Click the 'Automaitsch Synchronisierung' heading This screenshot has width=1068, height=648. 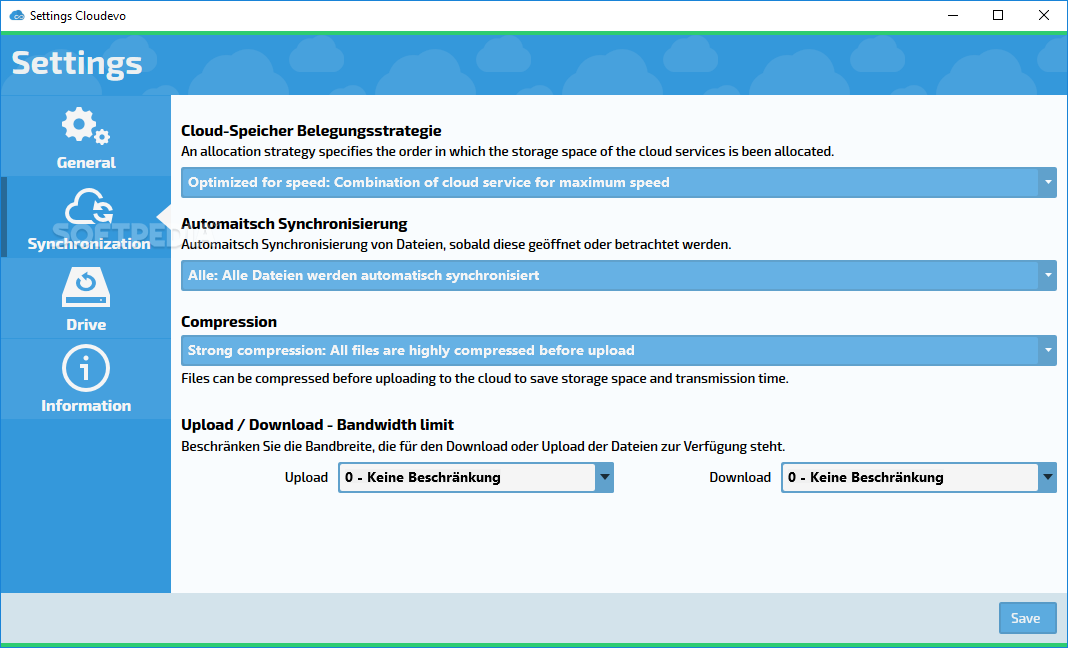coord(294,223)
